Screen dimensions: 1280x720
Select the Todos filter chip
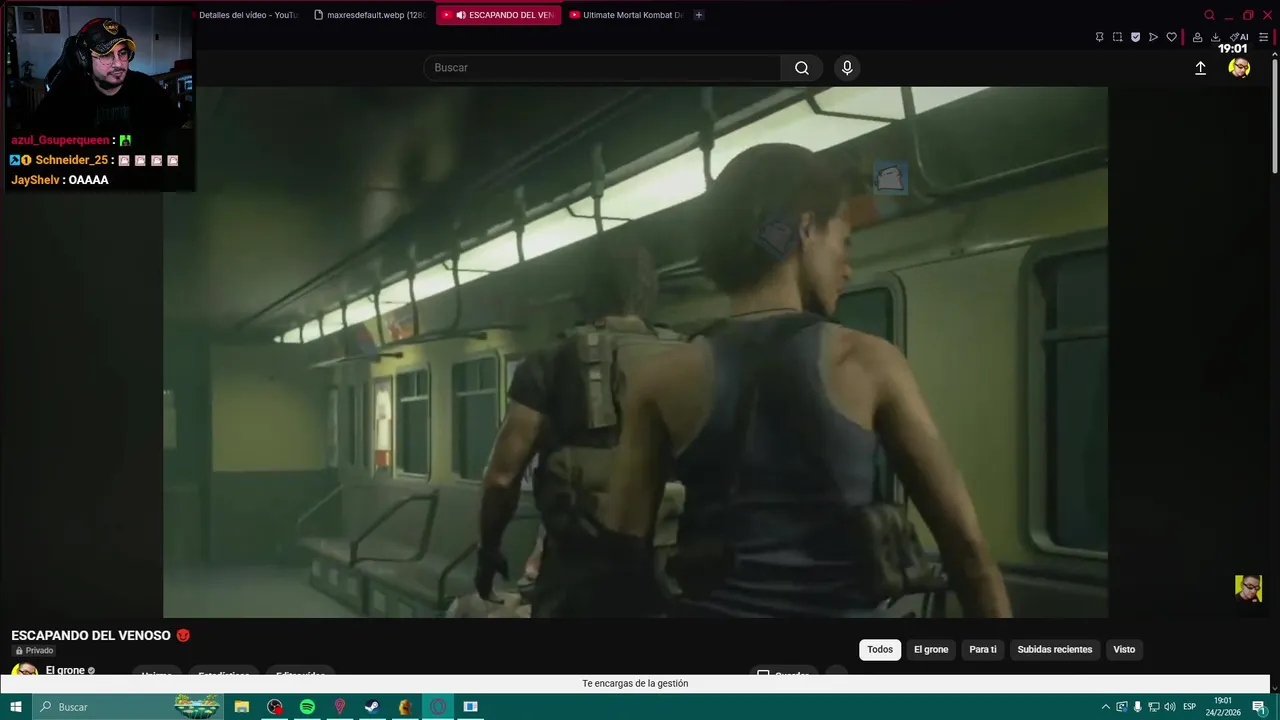(x=880, y=649)
